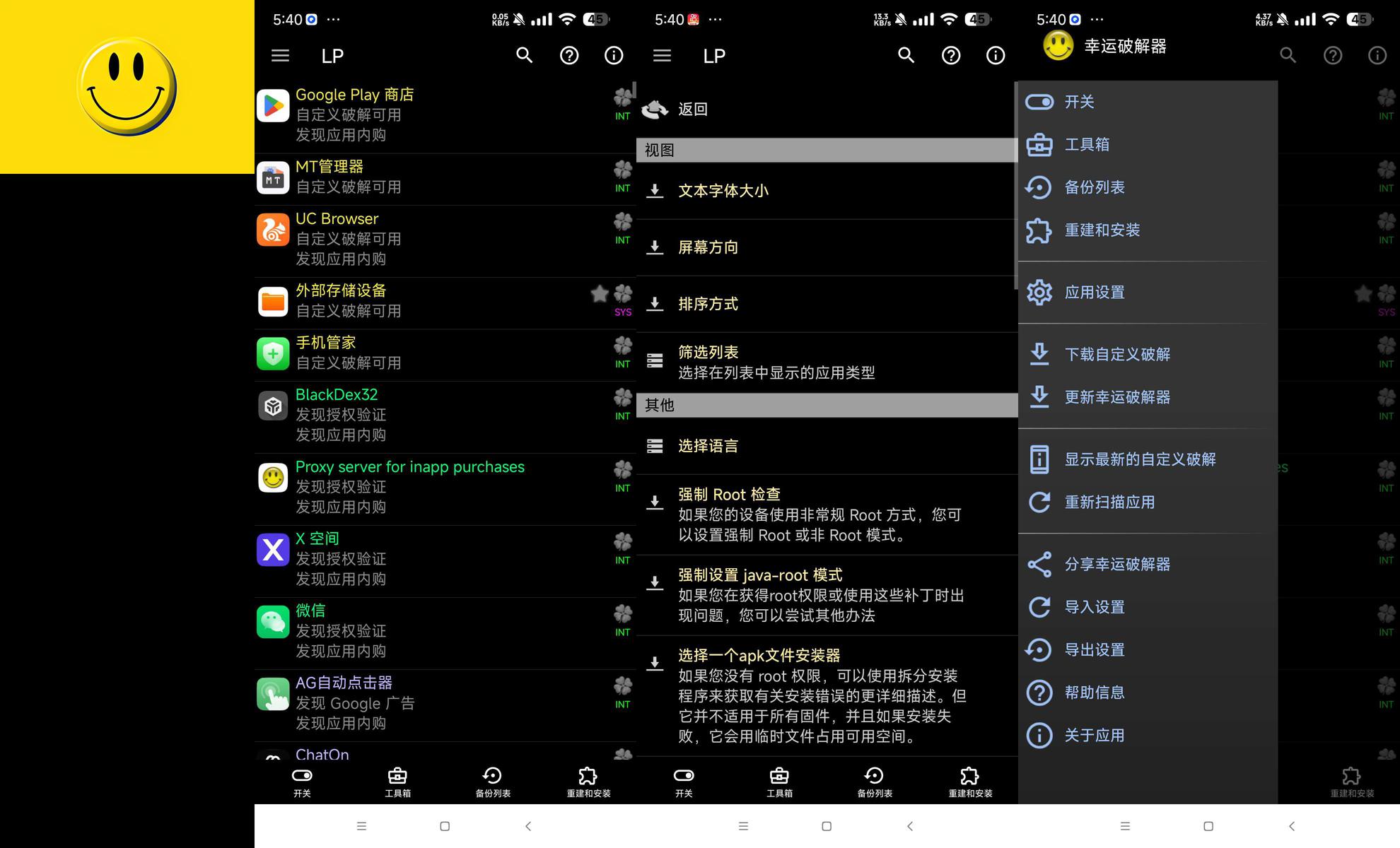Open 筛选列表 filter setting
The width and height of the screenshot is (1400, 848).
[827, 362]
